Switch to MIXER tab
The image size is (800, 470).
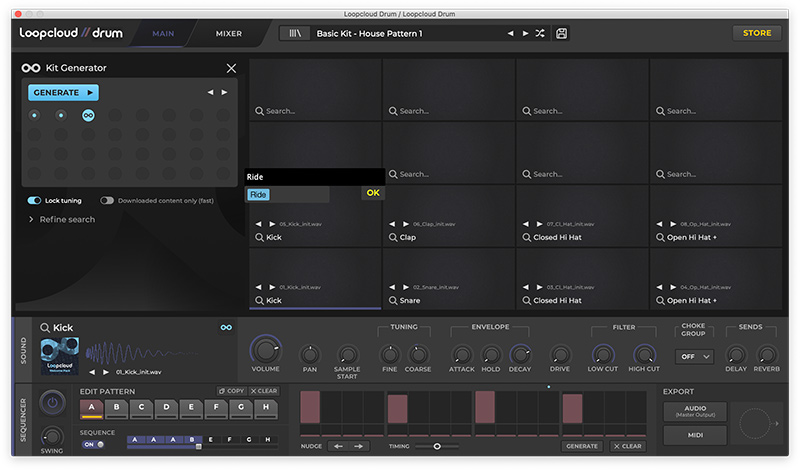click(229, 34)
